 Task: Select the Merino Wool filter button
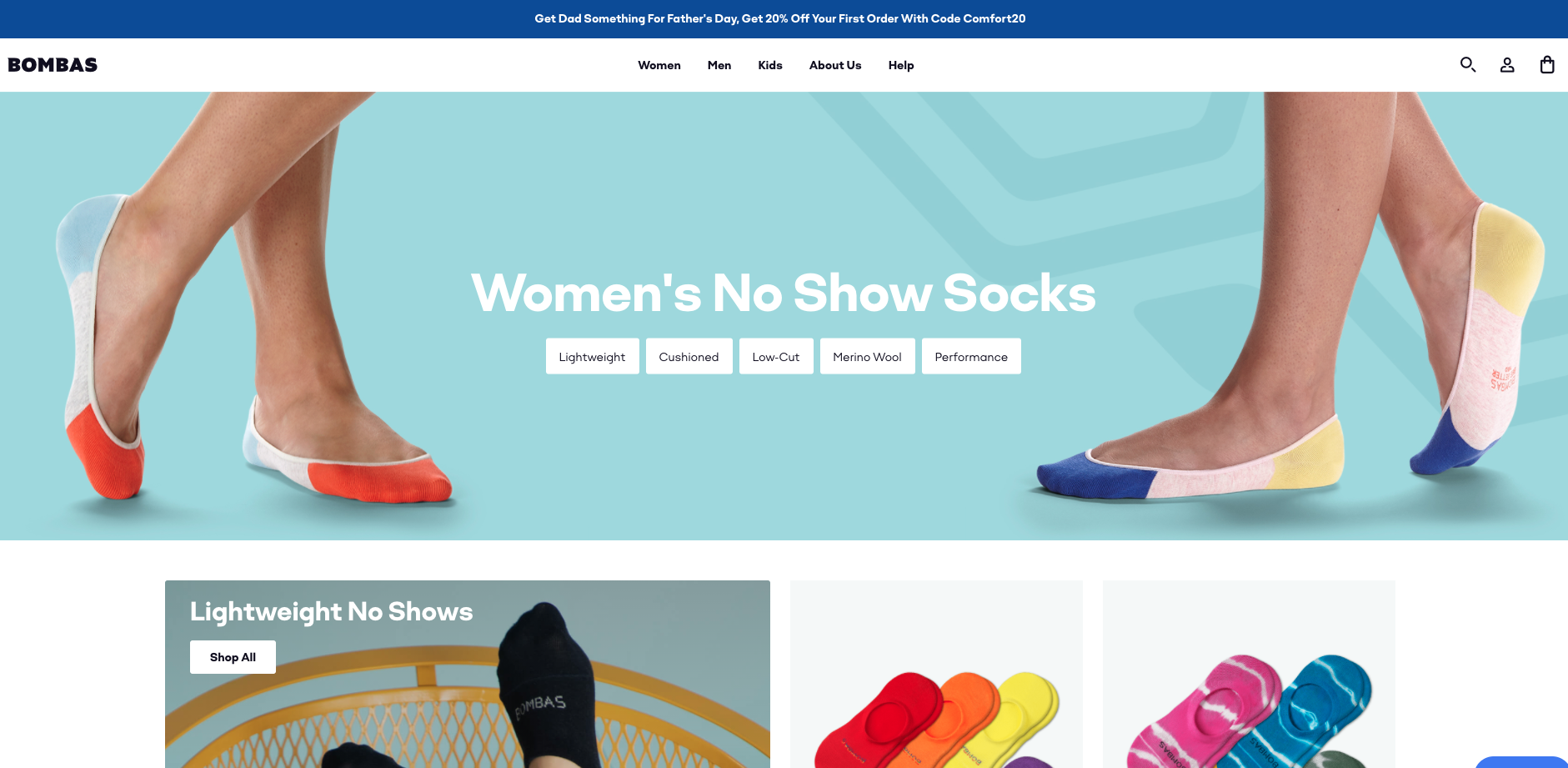[867, 356]
